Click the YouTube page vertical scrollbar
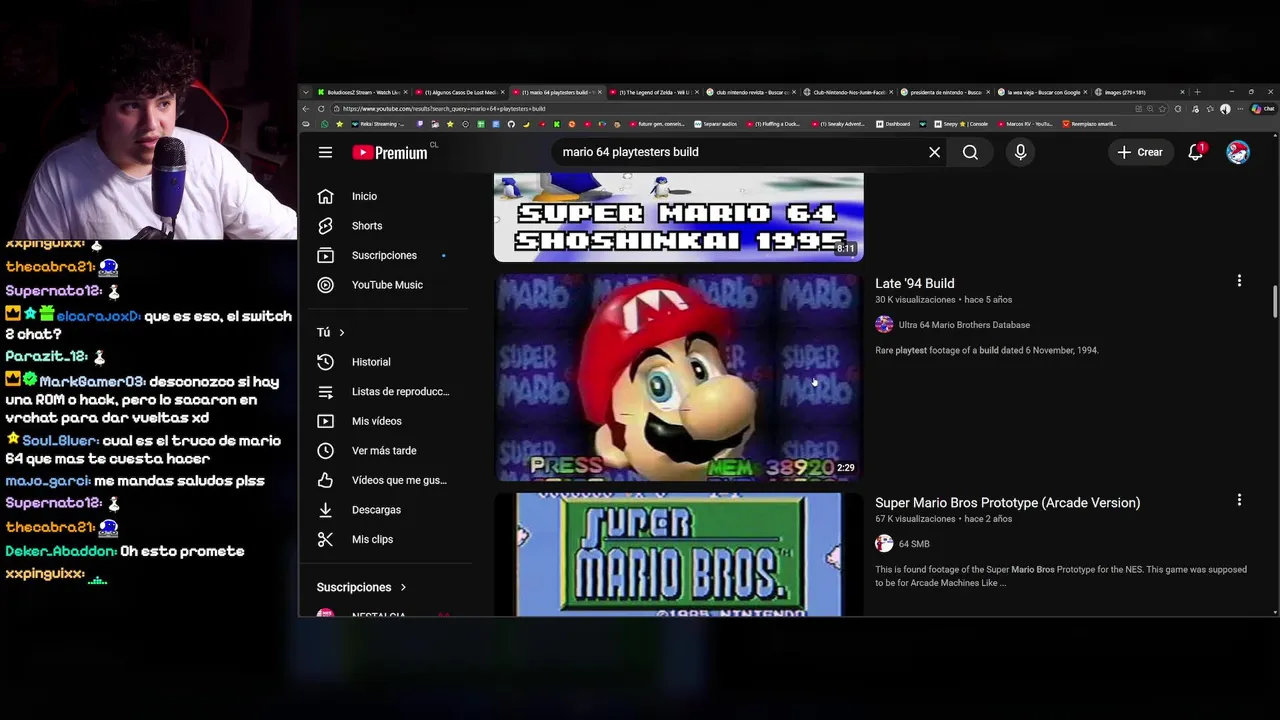Viewport: 1280px width, 720px height. coord(1275,302)
